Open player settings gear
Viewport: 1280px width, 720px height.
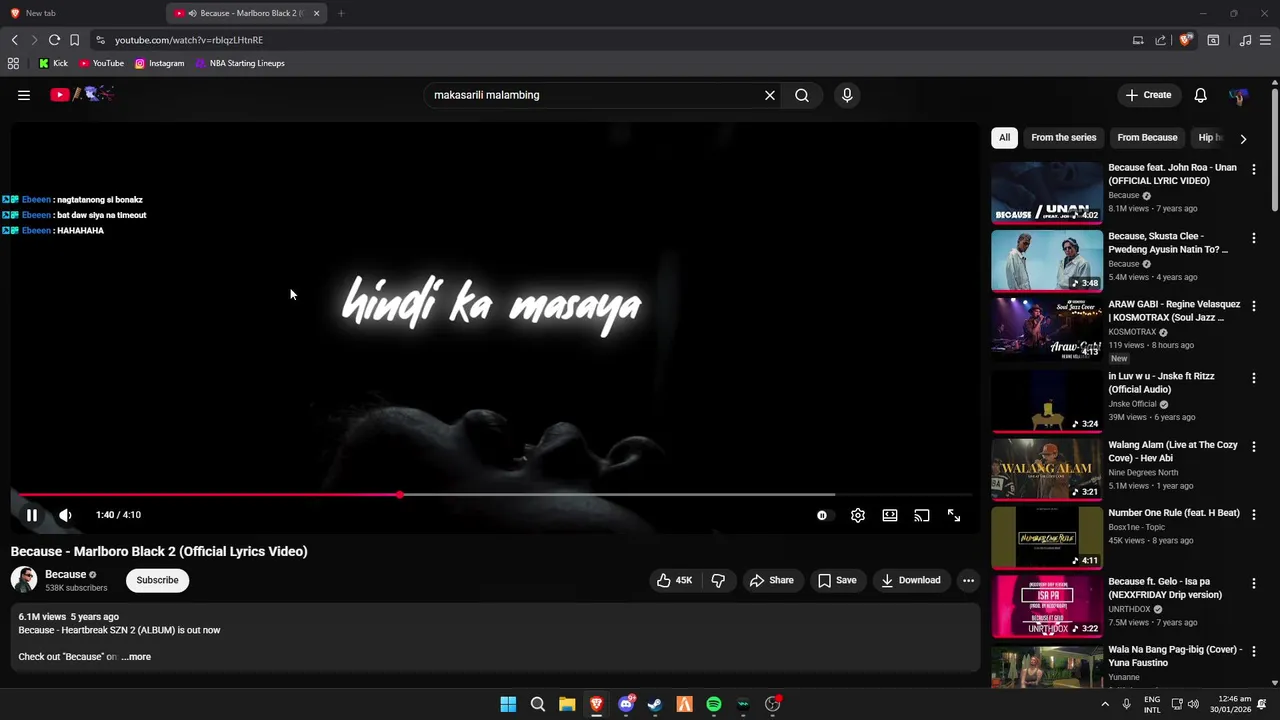[x=858, y=515]
